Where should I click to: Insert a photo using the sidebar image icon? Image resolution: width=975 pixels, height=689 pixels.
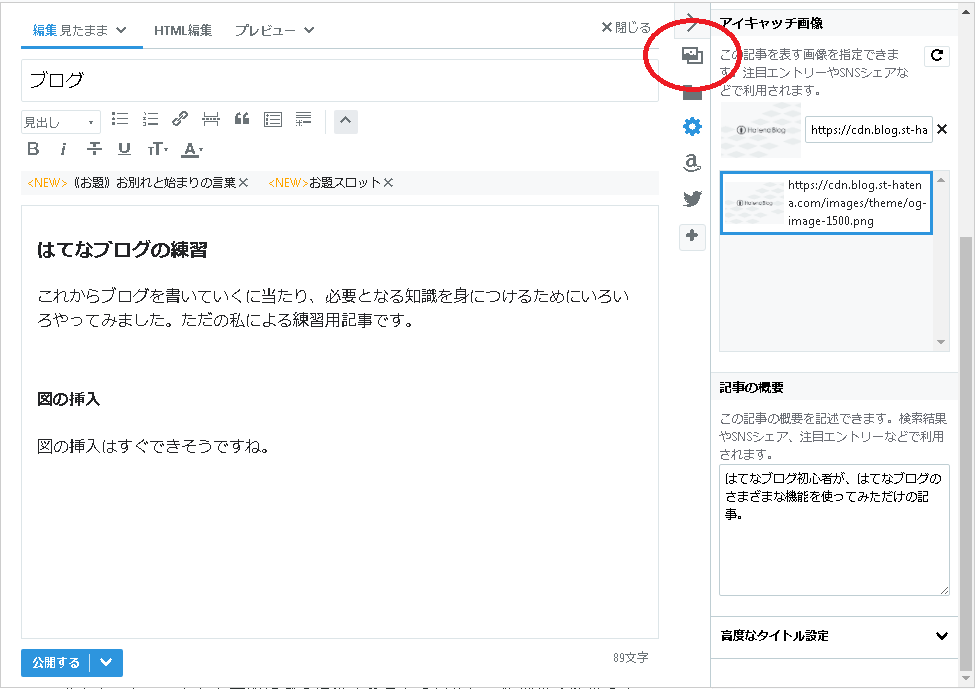[x=693, y=56]
